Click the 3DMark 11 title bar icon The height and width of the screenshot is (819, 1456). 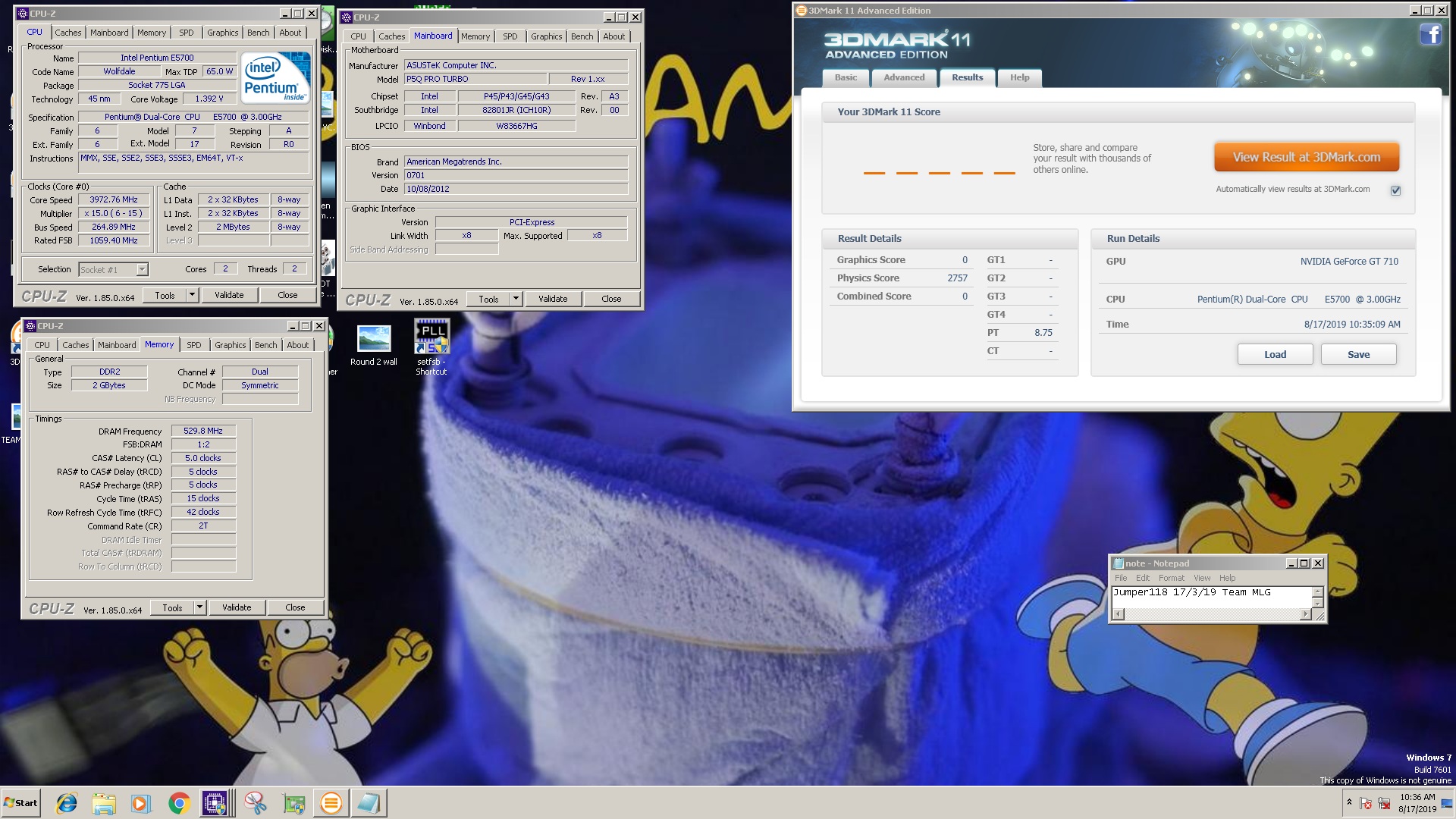[801, 11]
